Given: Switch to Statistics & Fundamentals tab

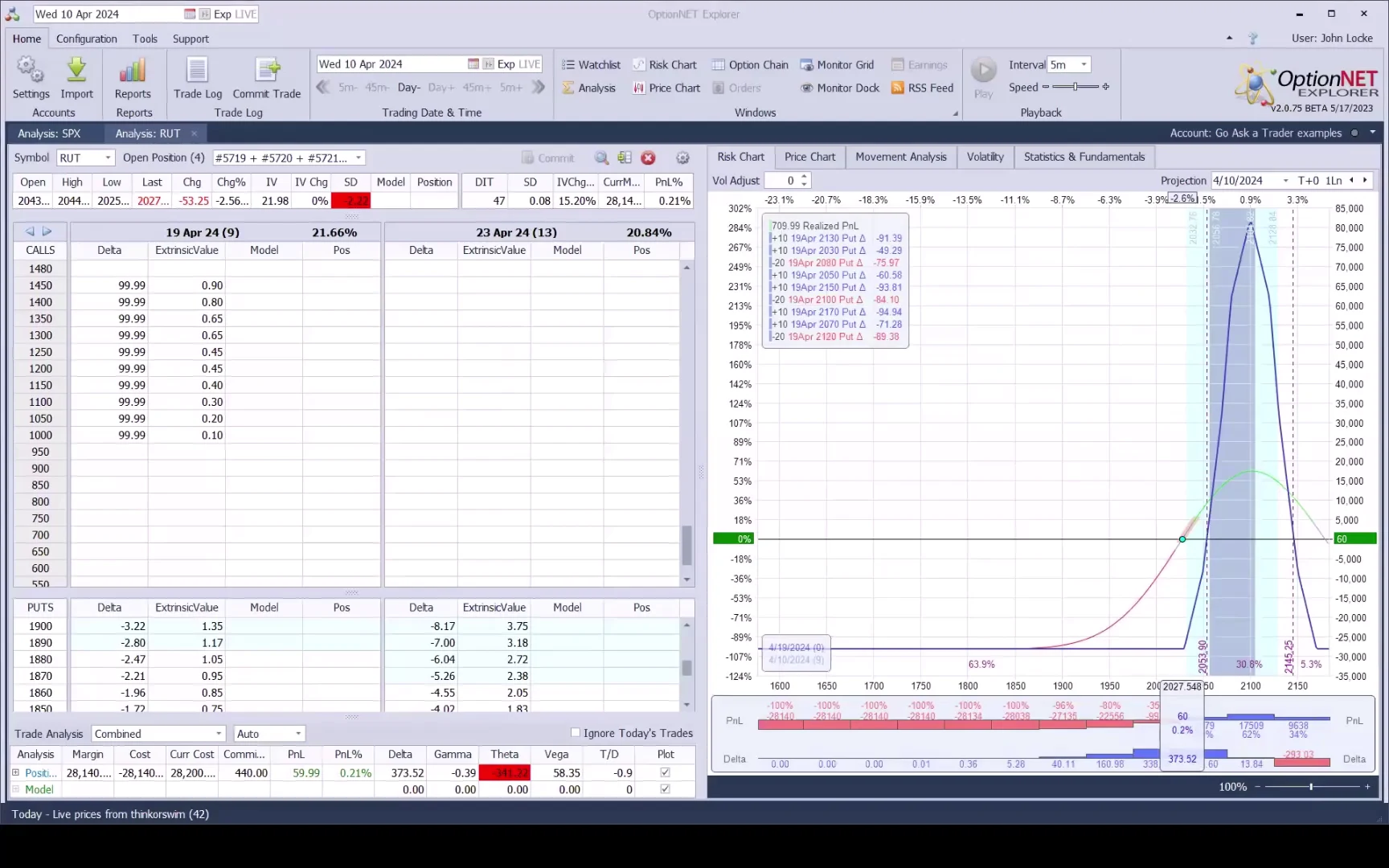Looking at the screenshot, I should [1084, 157].
